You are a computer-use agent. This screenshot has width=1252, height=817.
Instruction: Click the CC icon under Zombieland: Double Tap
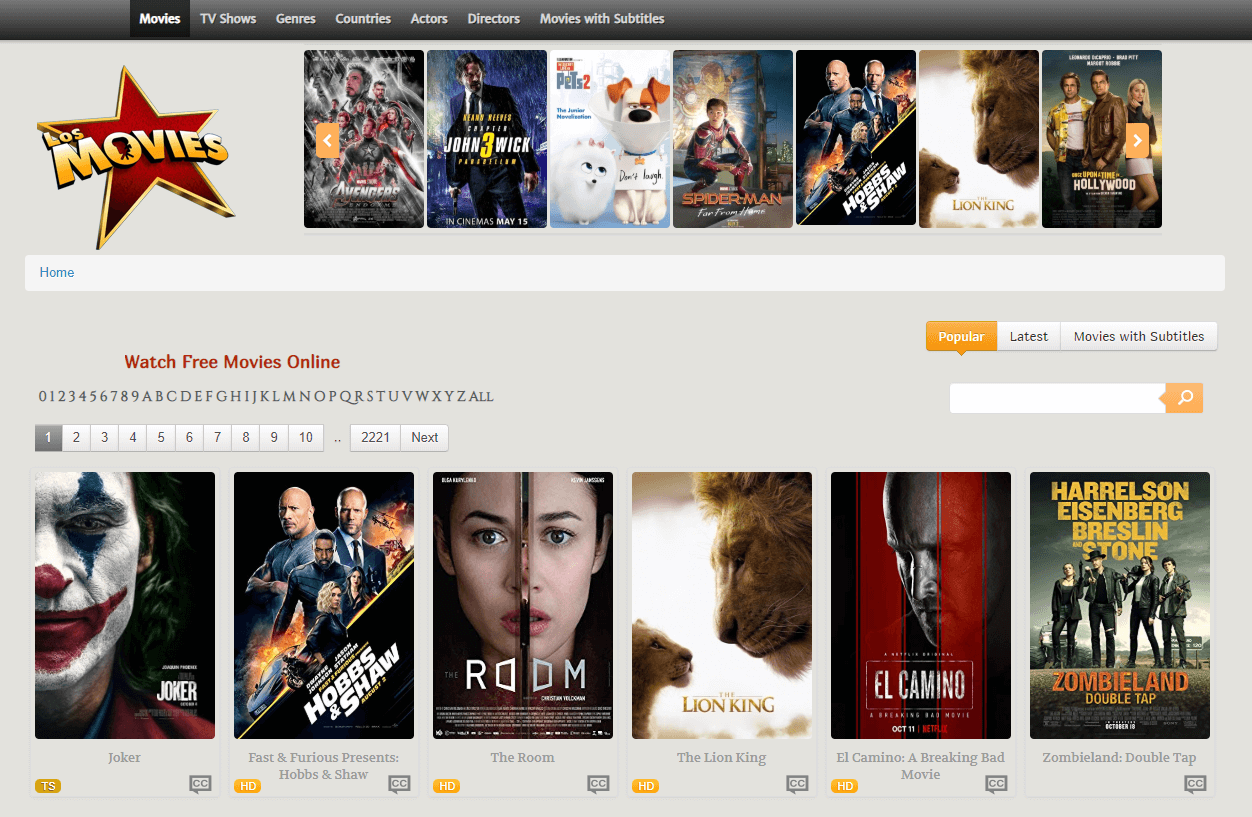tap(1195, 784)
